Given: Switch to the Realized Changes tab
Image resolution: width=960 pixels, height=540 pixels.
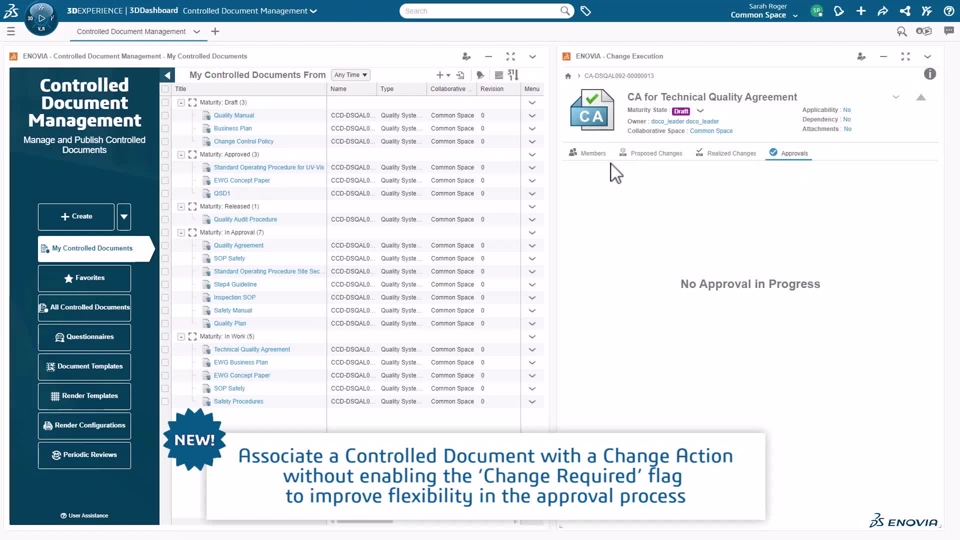Looking at the screenshot, I should (x=726, y=153).
